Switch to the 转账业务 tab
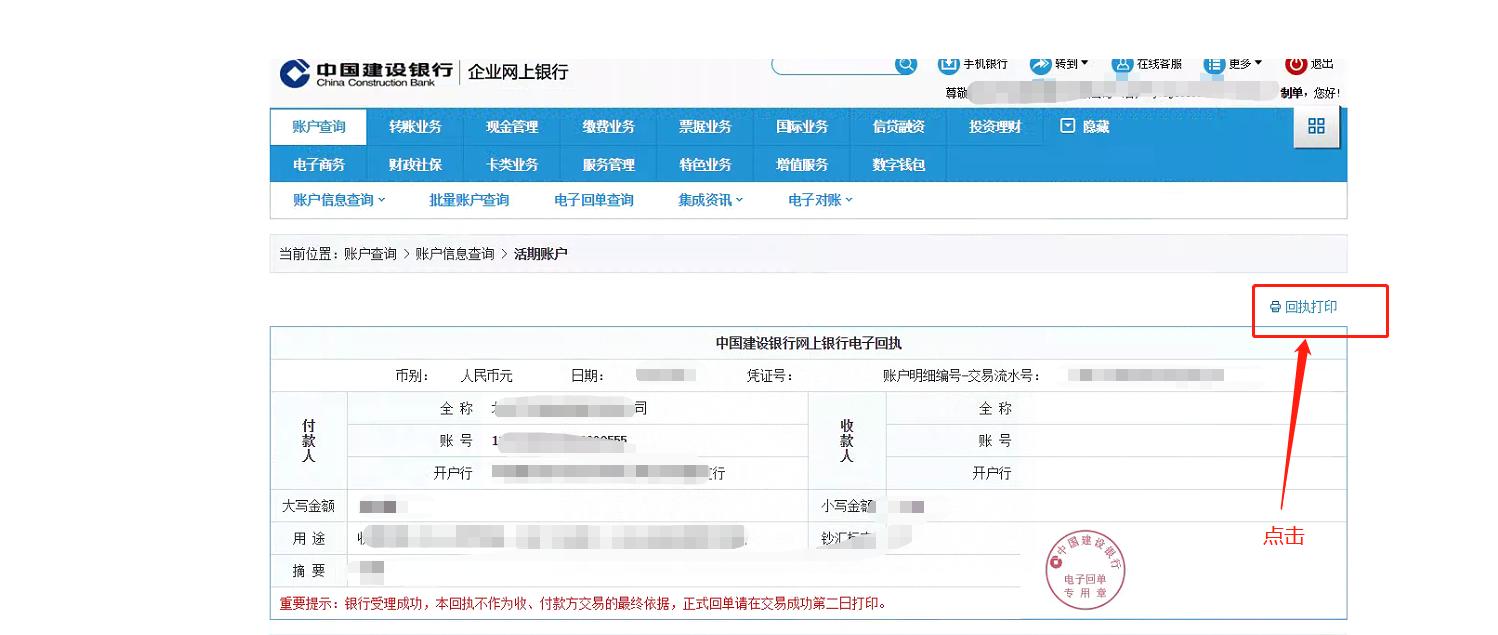This screenshot has width=1498, height=635. (414, 127)
